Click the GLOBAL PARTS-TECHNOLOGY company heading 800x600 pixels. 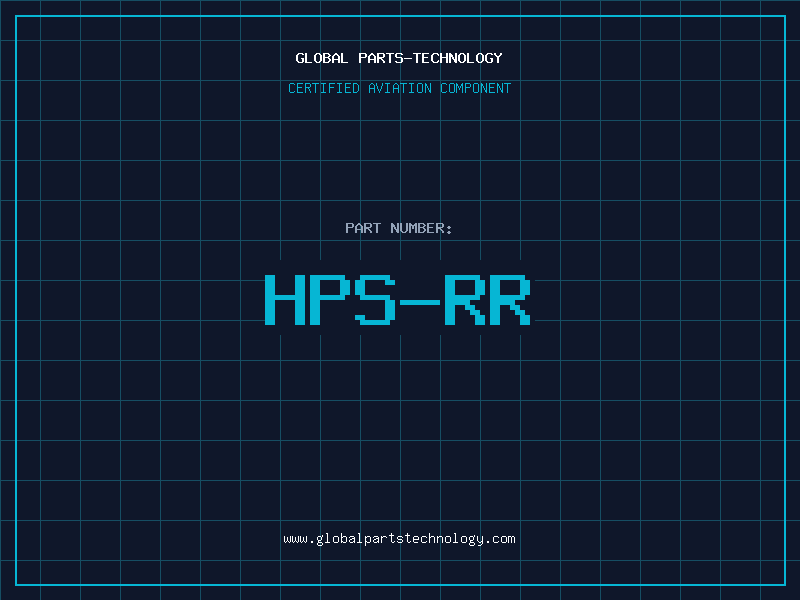coord(399,58)
